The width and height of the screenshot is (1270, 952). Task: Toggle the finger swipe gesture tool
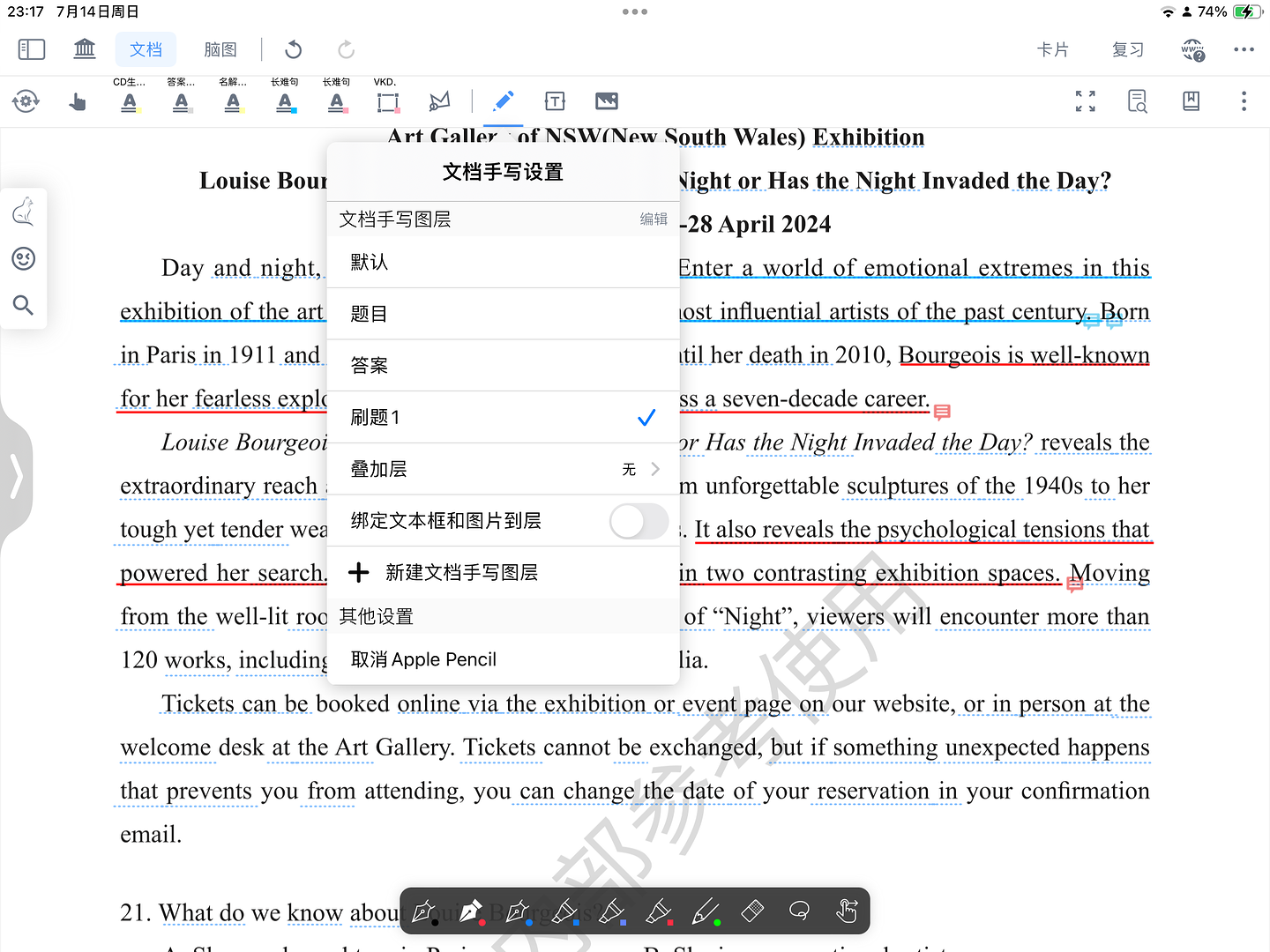point(847,911)
